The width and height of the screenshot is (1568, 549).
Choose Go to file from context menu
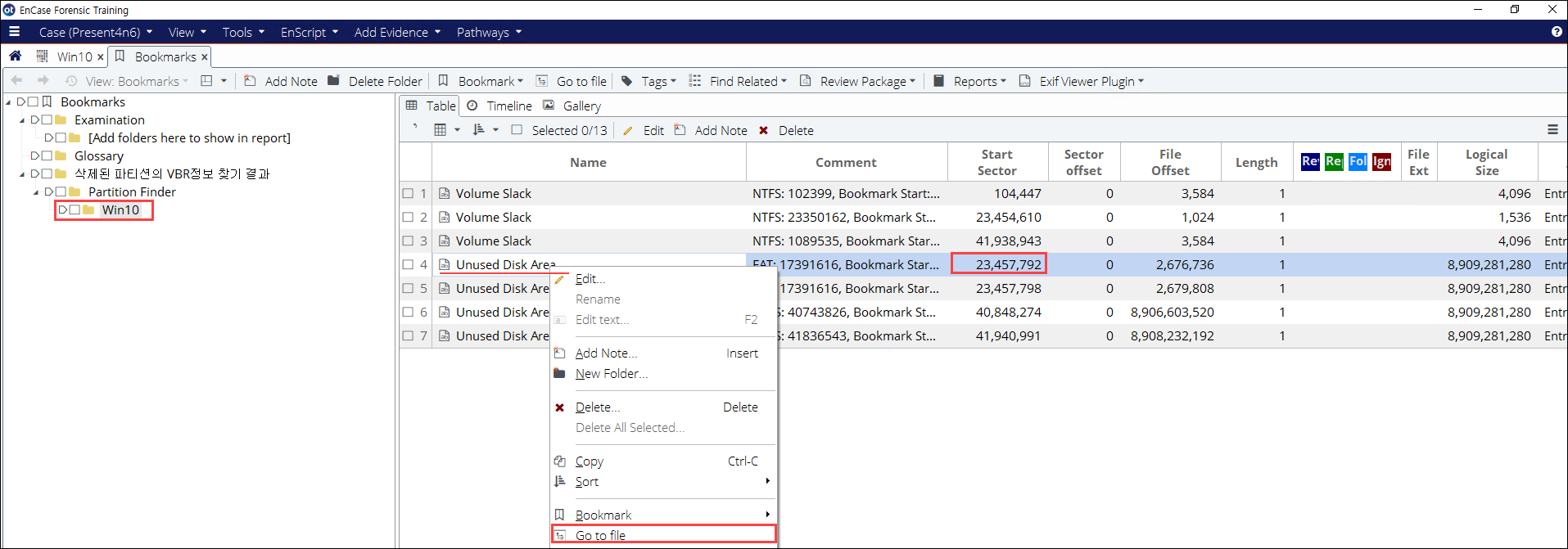663,535
